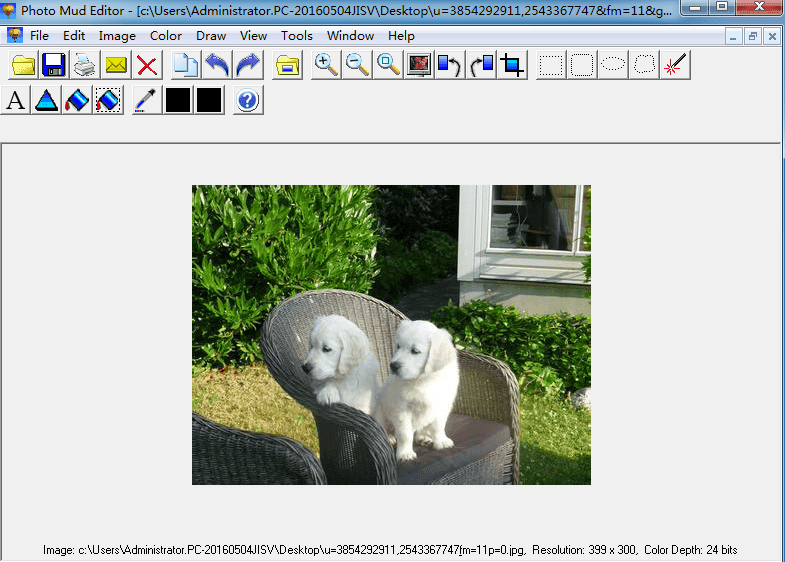
Task: Send the image by email envelope icon
Action: tap(116, 66)
